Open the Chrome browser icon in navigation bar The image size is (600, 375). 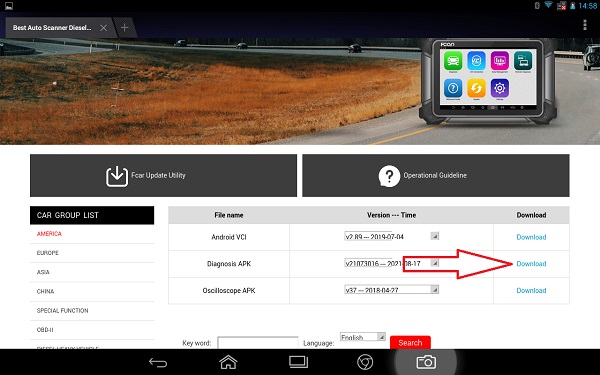pos(365,362)
